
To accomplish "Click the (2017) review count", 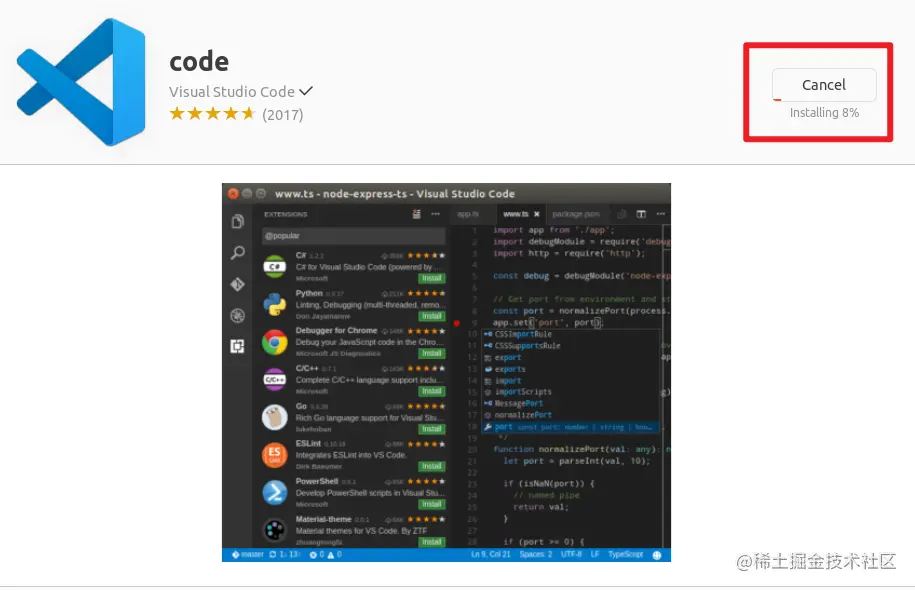I will (x=282, y=114).
